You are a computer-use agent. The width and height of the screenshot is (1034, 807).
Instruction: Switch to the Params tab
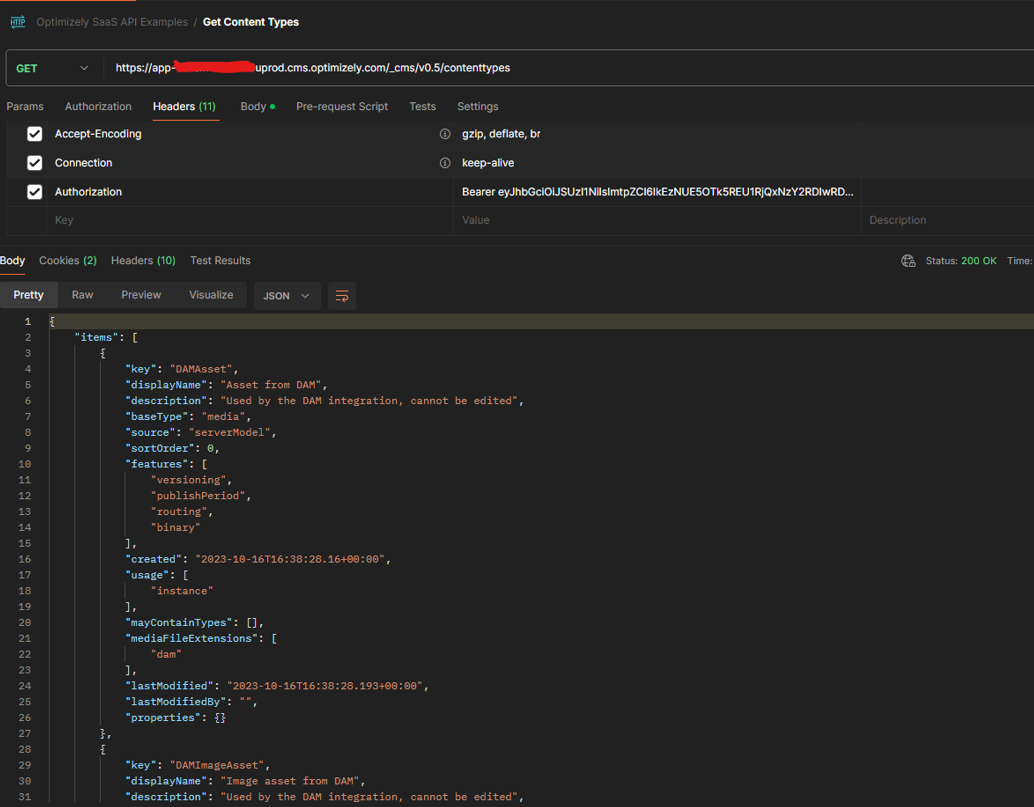[25, 106]
